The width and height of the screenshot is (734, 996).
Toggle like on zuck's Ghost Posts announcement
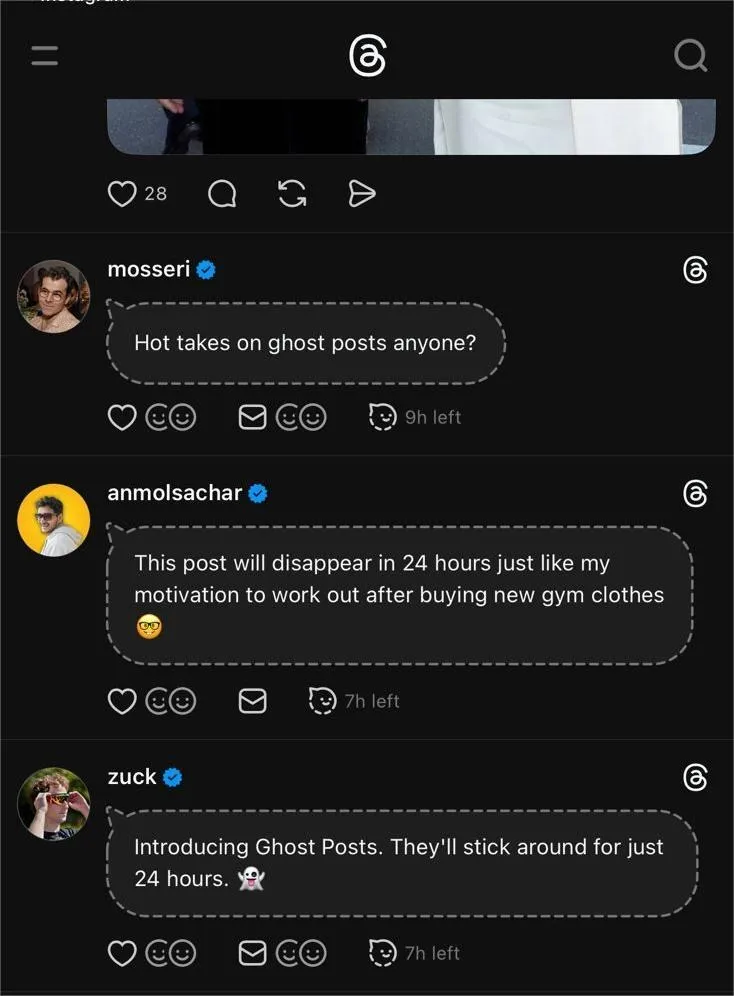pos(121,954)
